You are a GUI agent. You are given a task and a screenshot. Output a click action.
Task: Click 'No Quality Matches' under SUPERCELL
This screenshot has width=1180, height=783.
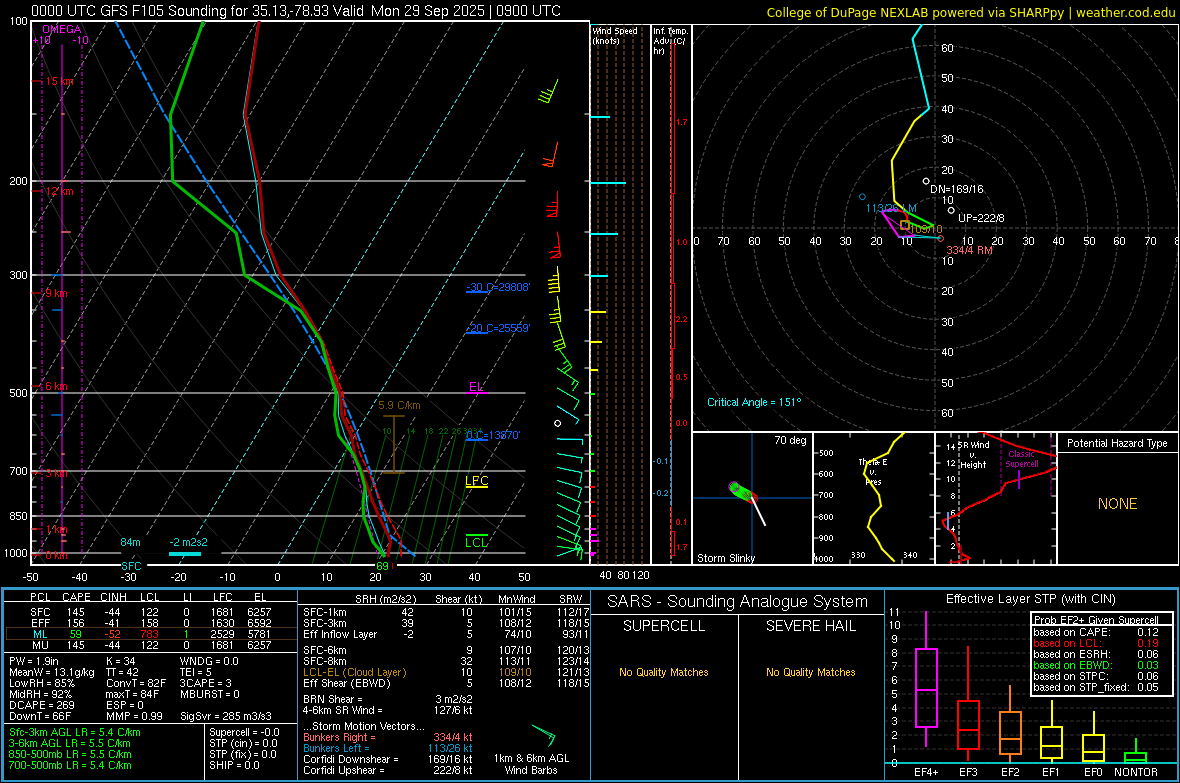664,672
